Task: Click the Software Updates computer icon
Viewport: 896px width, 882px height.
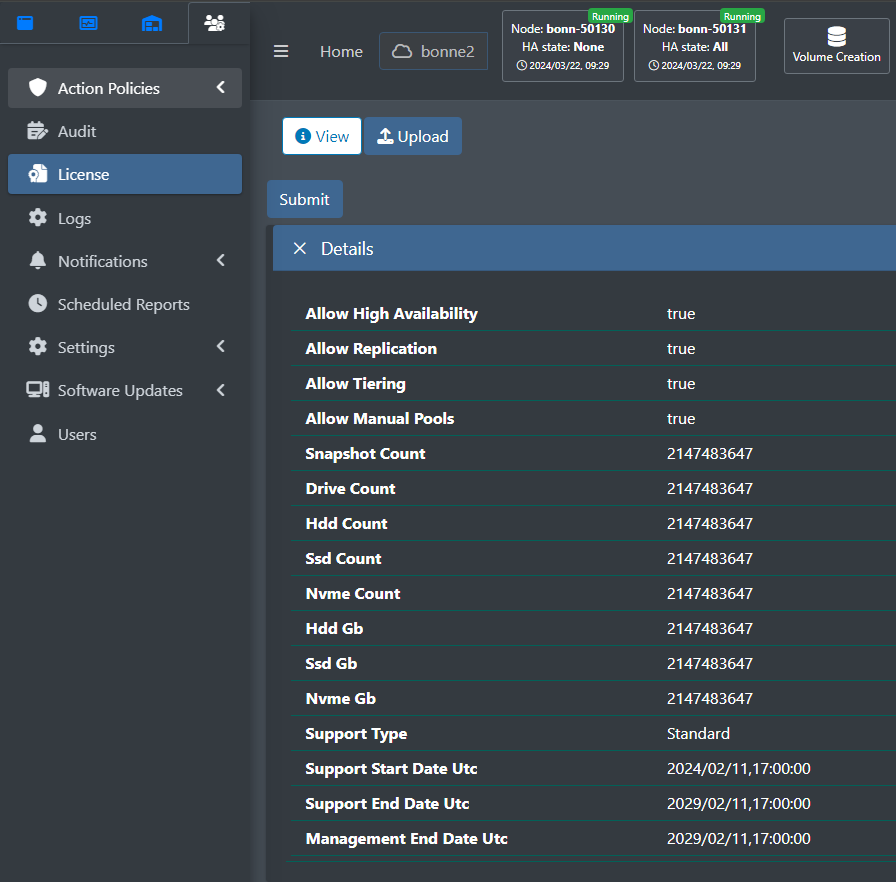Action: click(x=38, y=390)
